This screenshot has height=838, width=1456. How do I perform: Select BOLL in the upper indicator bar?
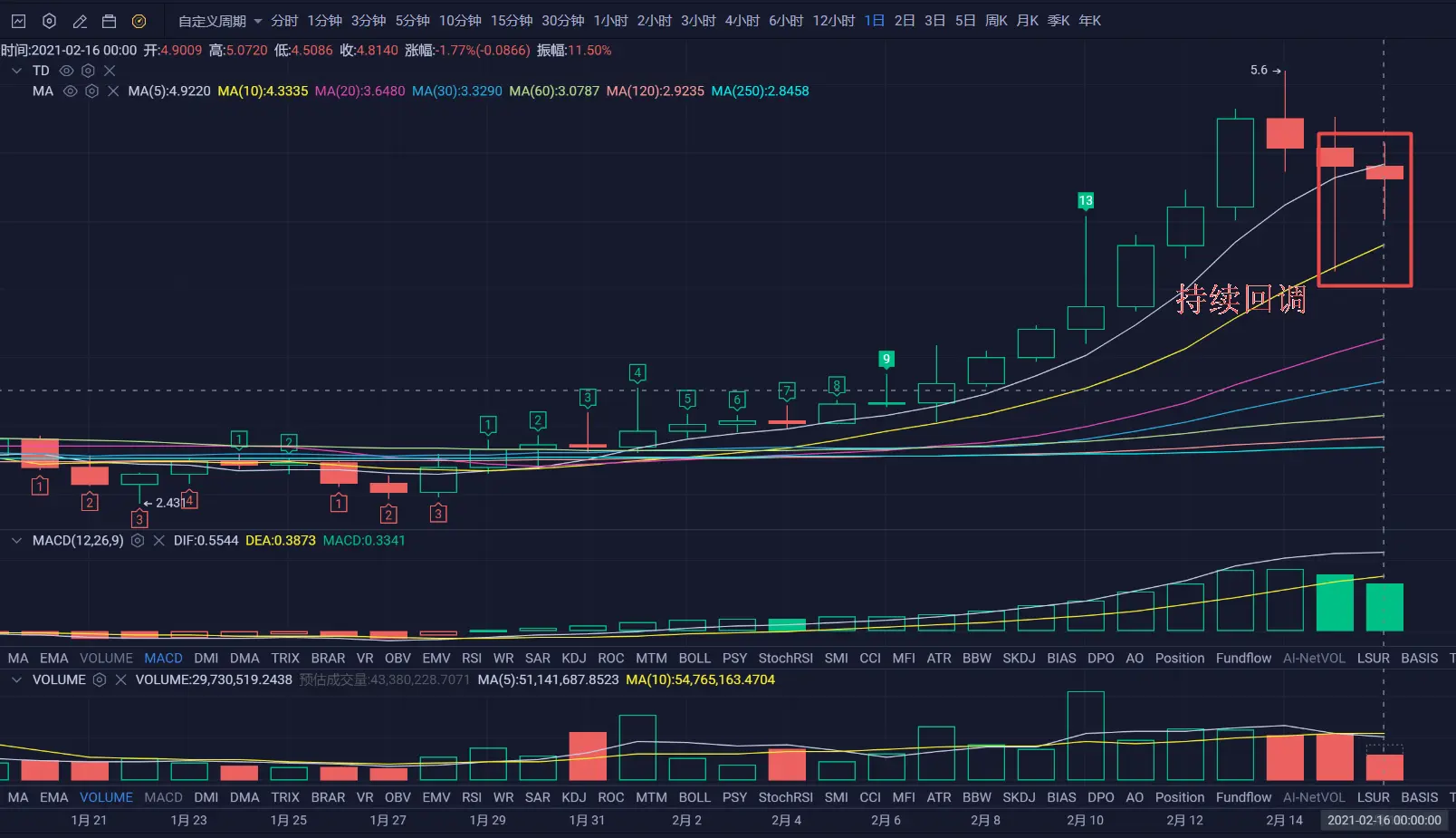pyautogui.click(x=694, y=659)
